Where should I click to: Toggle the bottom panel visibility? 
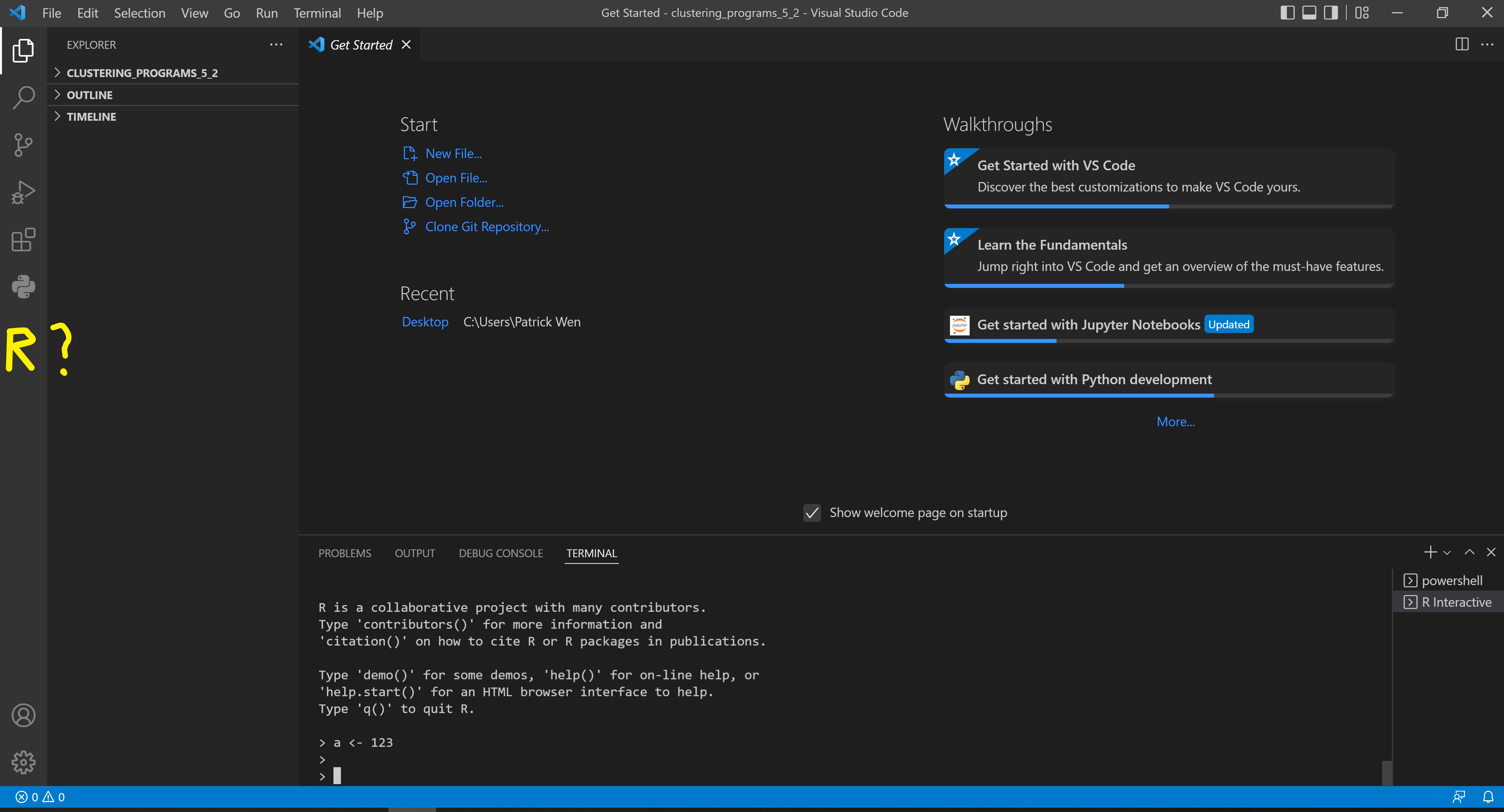pos(1309,13)
